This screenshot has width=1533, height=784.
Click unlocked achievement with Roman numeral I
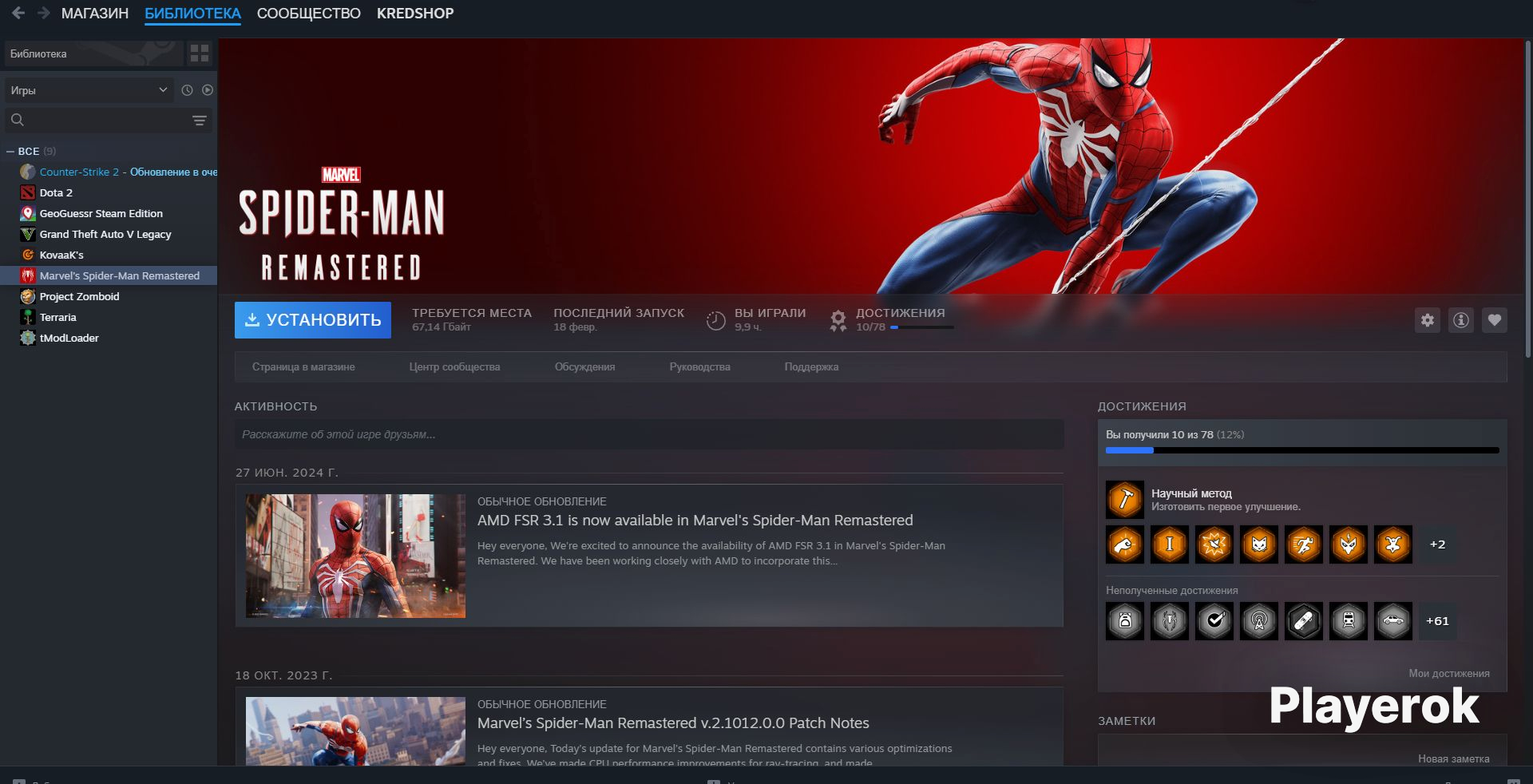click(1170, 544)
